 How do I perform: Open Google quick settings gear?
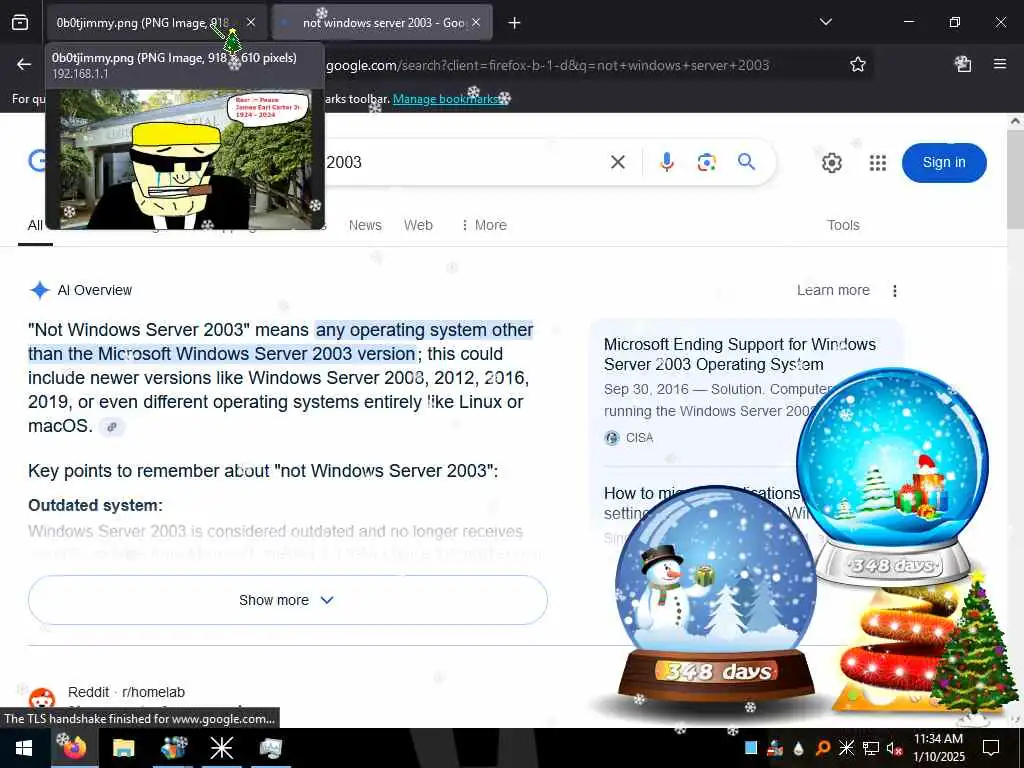coord(831,163)
